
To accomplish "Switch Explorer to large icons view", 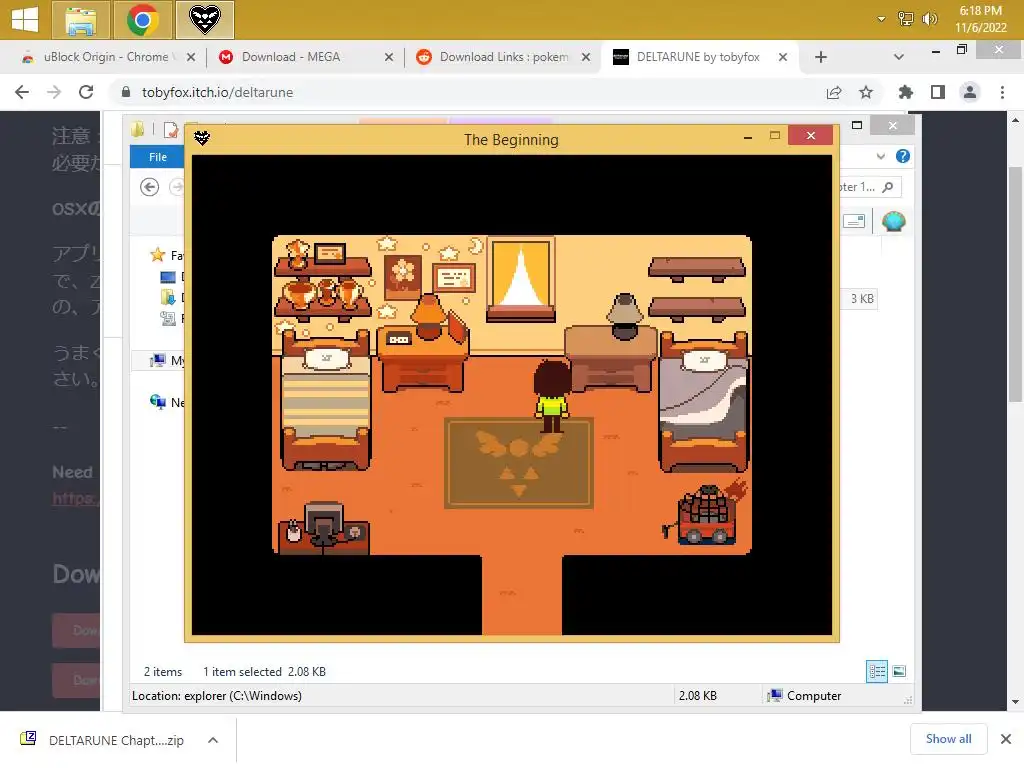I will 899,671.
